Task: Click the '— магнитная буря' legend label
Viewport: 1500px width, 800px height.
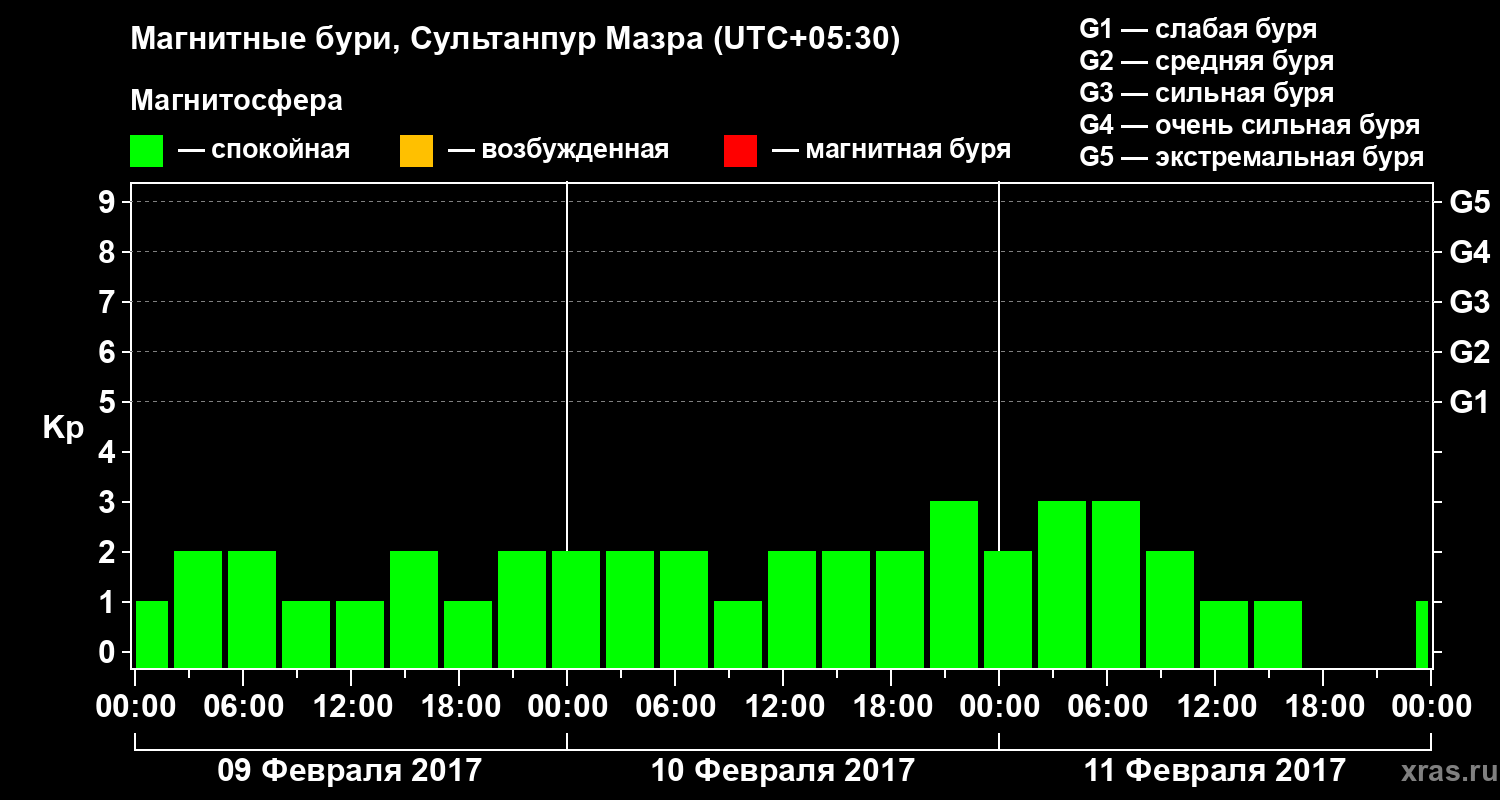Action: click(891, 150)
